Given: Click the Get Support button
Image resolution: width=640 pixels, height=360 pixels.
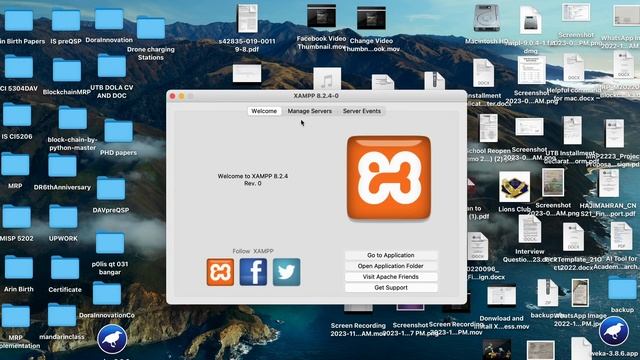Looking at the screenshot, I should (x=391, y=288).
